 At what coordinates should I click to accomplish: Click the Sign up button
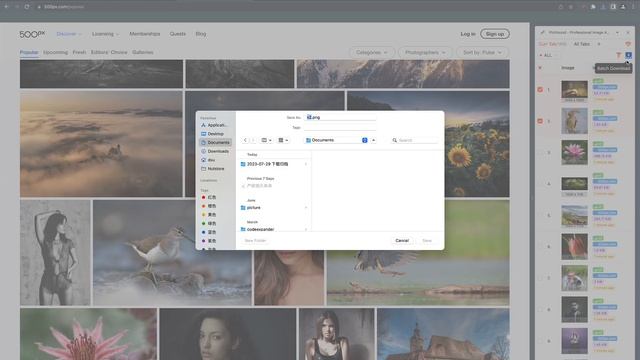point(495,34)
